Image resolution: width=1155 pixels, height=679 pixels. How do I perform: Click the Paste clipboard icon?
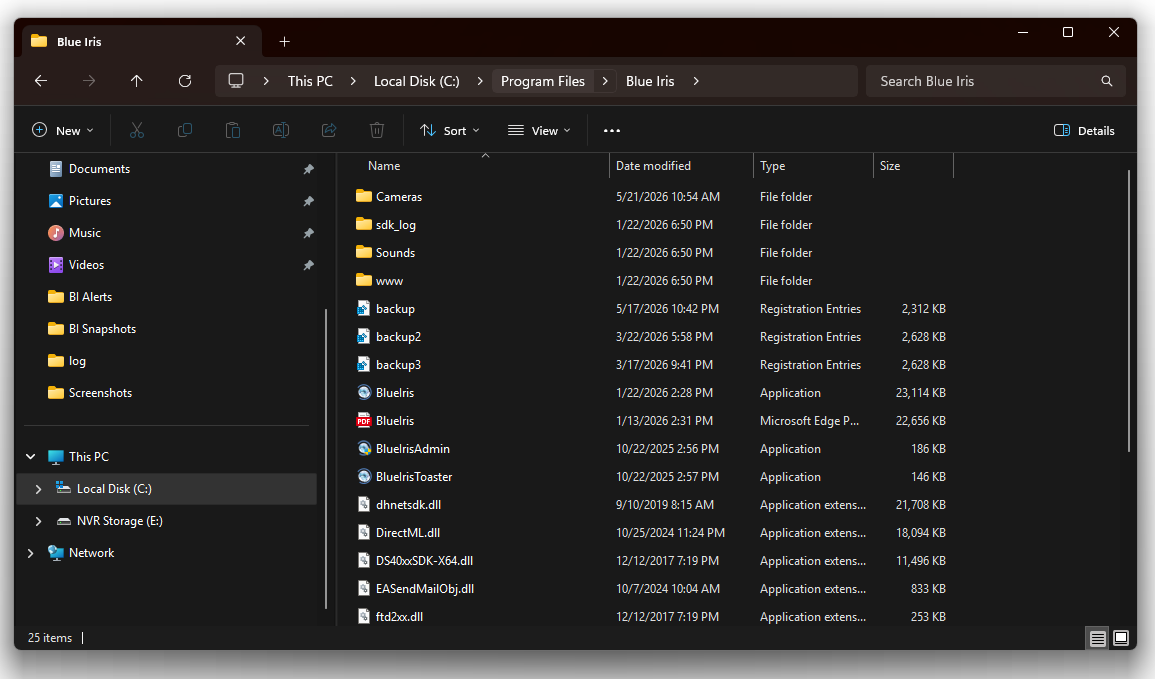pos(233,130)
